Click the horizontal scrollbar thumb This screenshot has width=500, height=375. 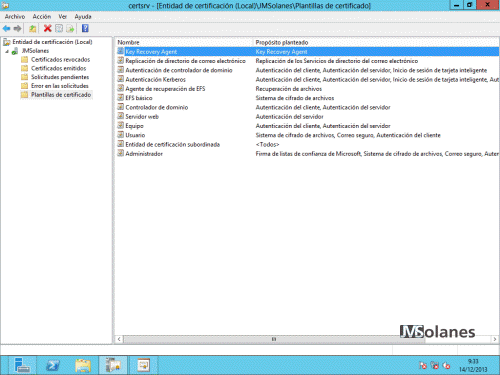pyautogui.click(x=274, y=339)
